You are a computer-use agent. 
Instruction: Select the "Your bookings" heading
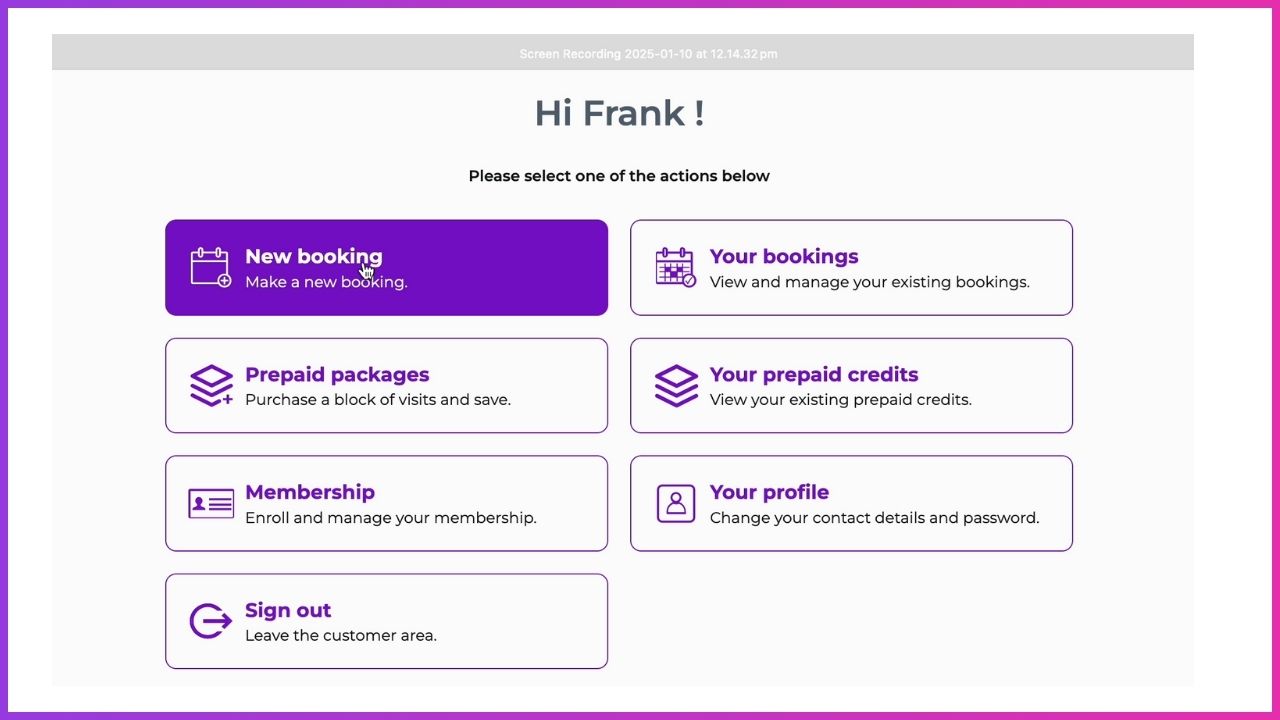[784, 256]
